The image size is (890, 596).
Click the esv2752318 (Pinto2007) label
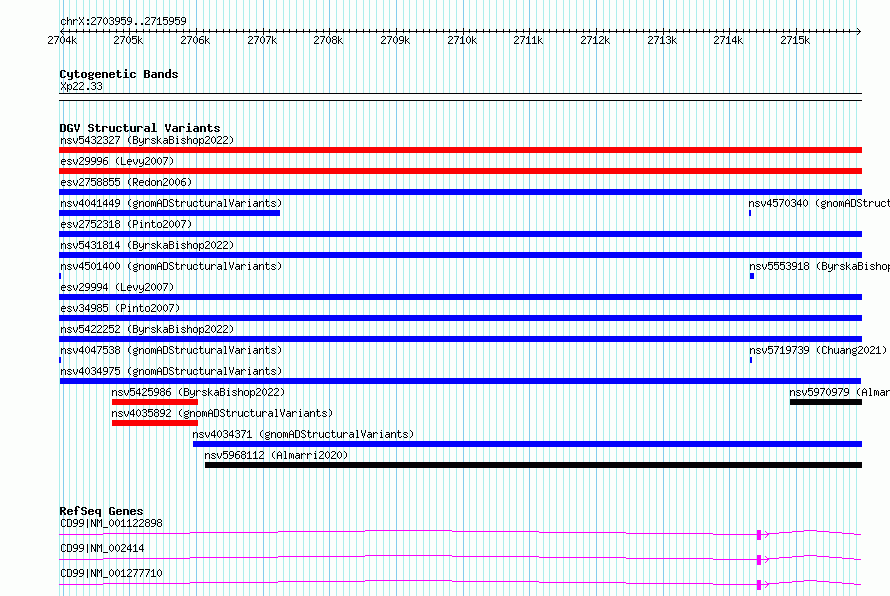click(126, 224)
